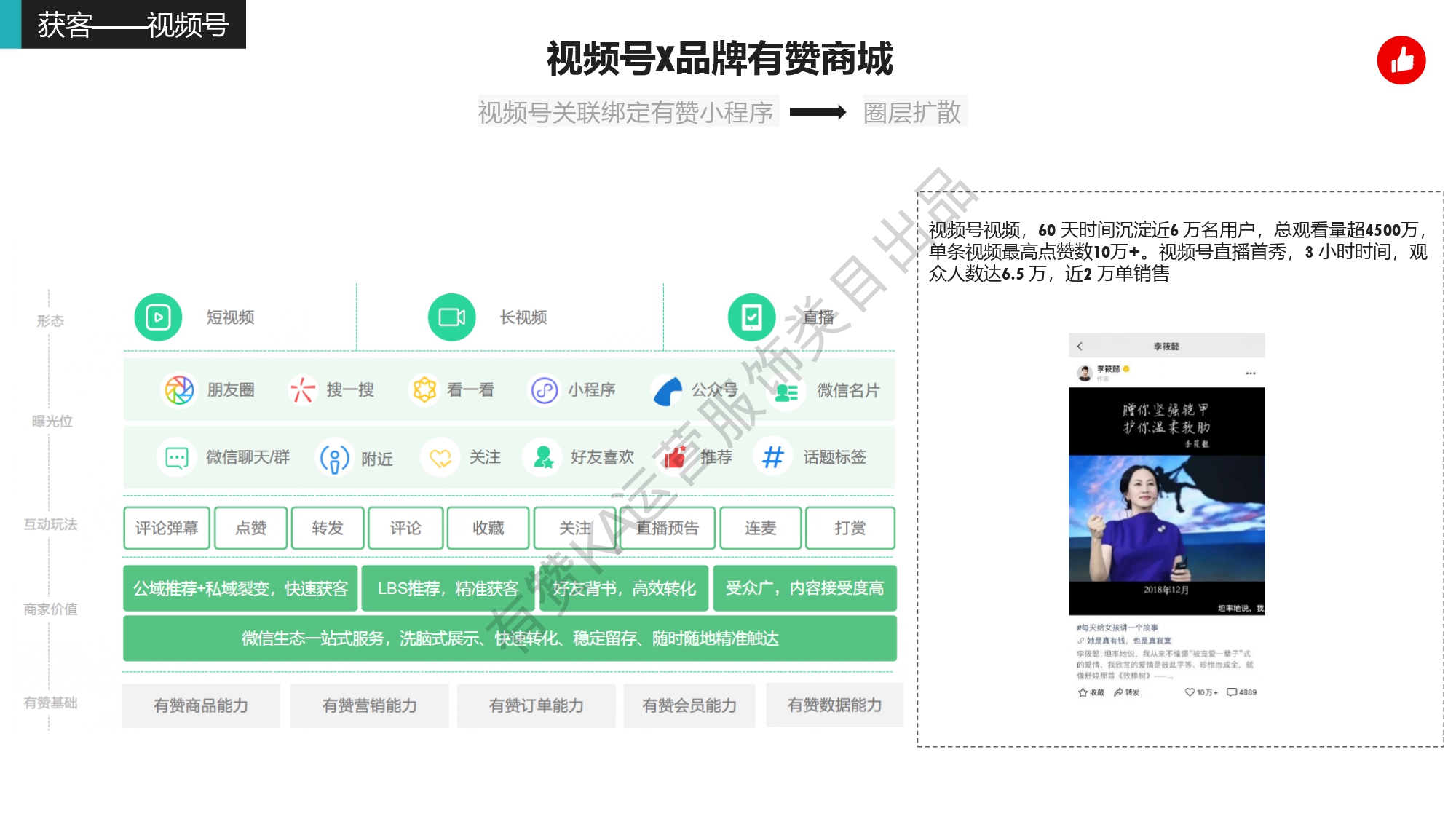The image size is (1456, 819).
Task: Click the 打赏 box
Action: 850,528
